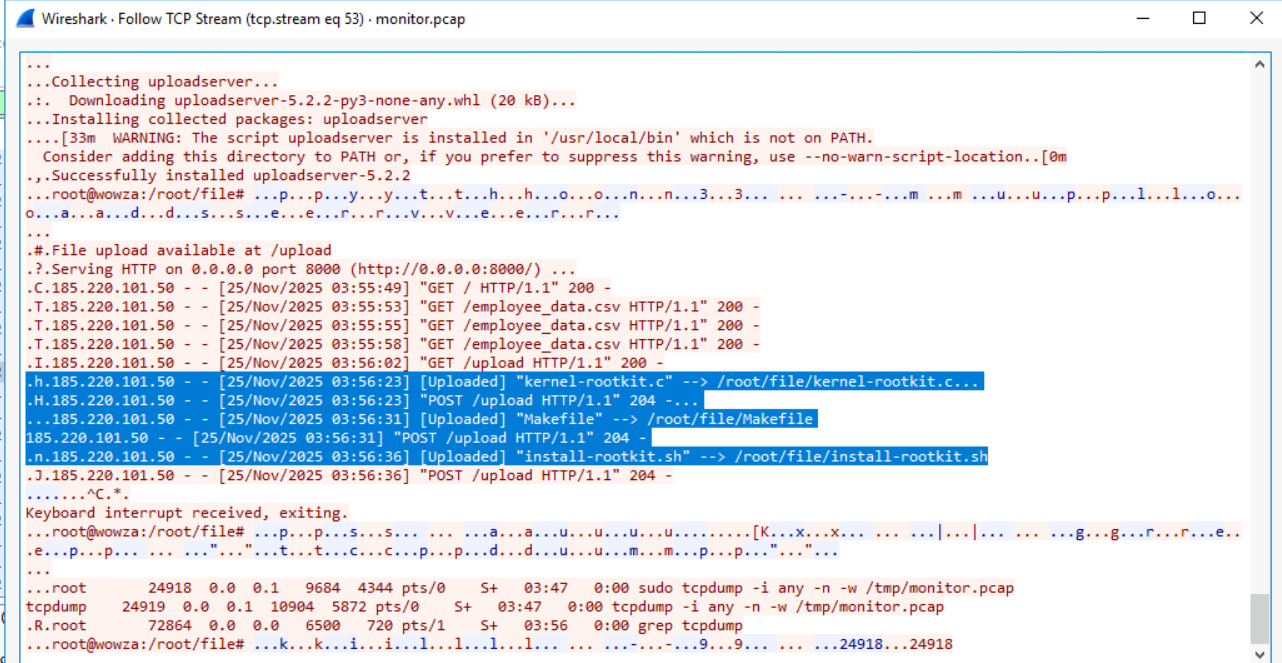The image size is (1282, 663).
Task: Click the 'Downloading uploadserver-5.2.2-py3-none-any.whl' line
Action: point(301,100)
